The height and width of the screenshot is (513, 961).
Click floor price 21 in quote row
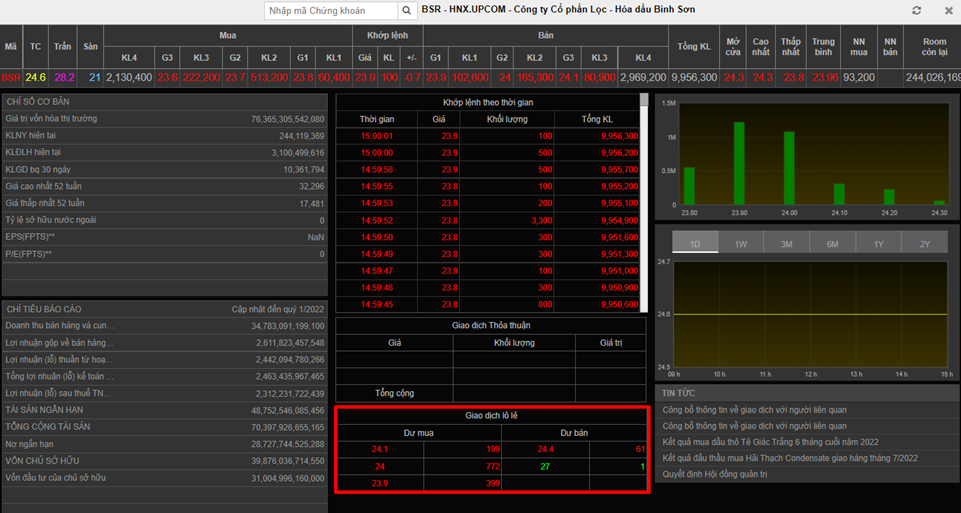click(x=94, y=77)
